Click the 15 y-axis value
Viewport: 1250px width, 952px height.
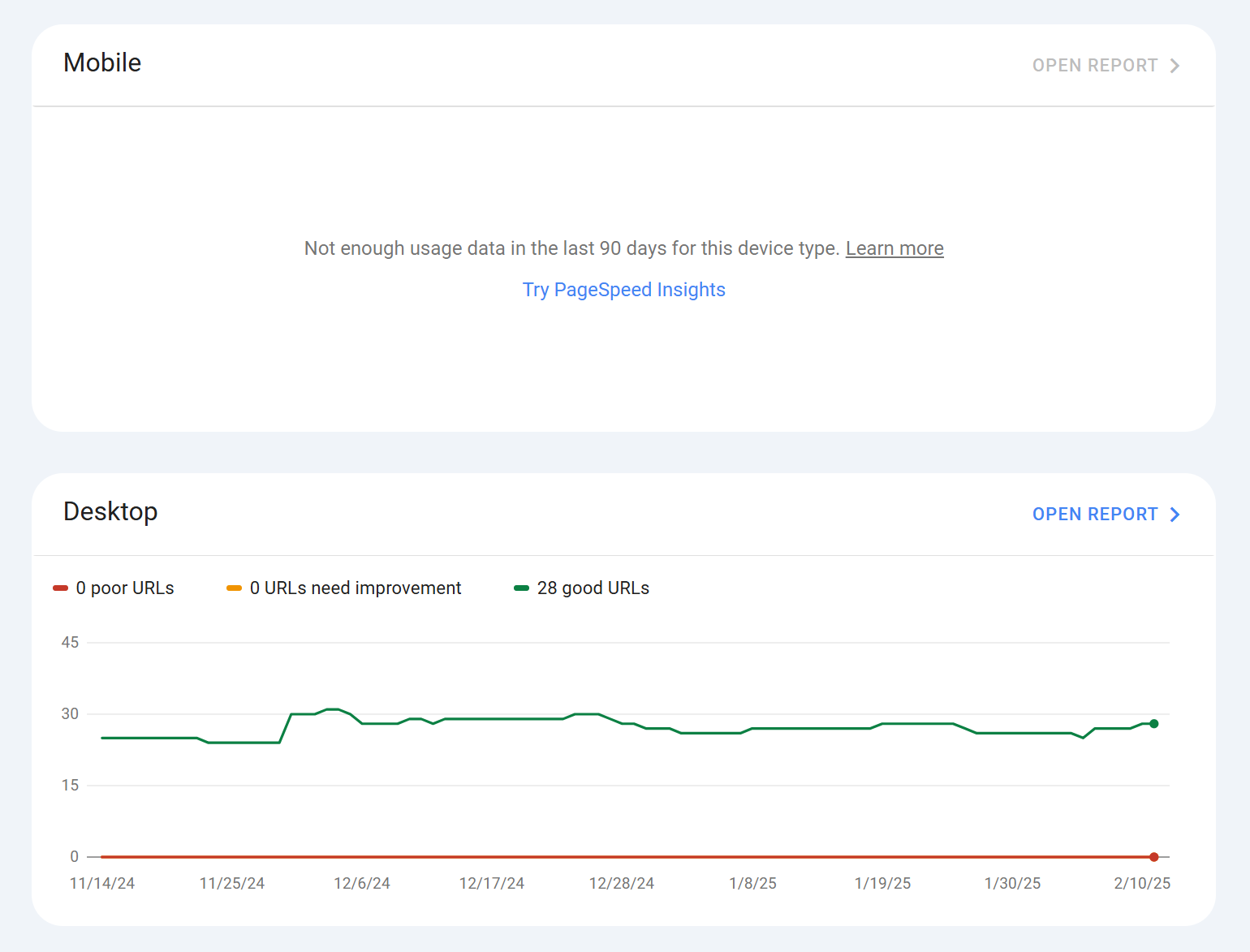70,786
